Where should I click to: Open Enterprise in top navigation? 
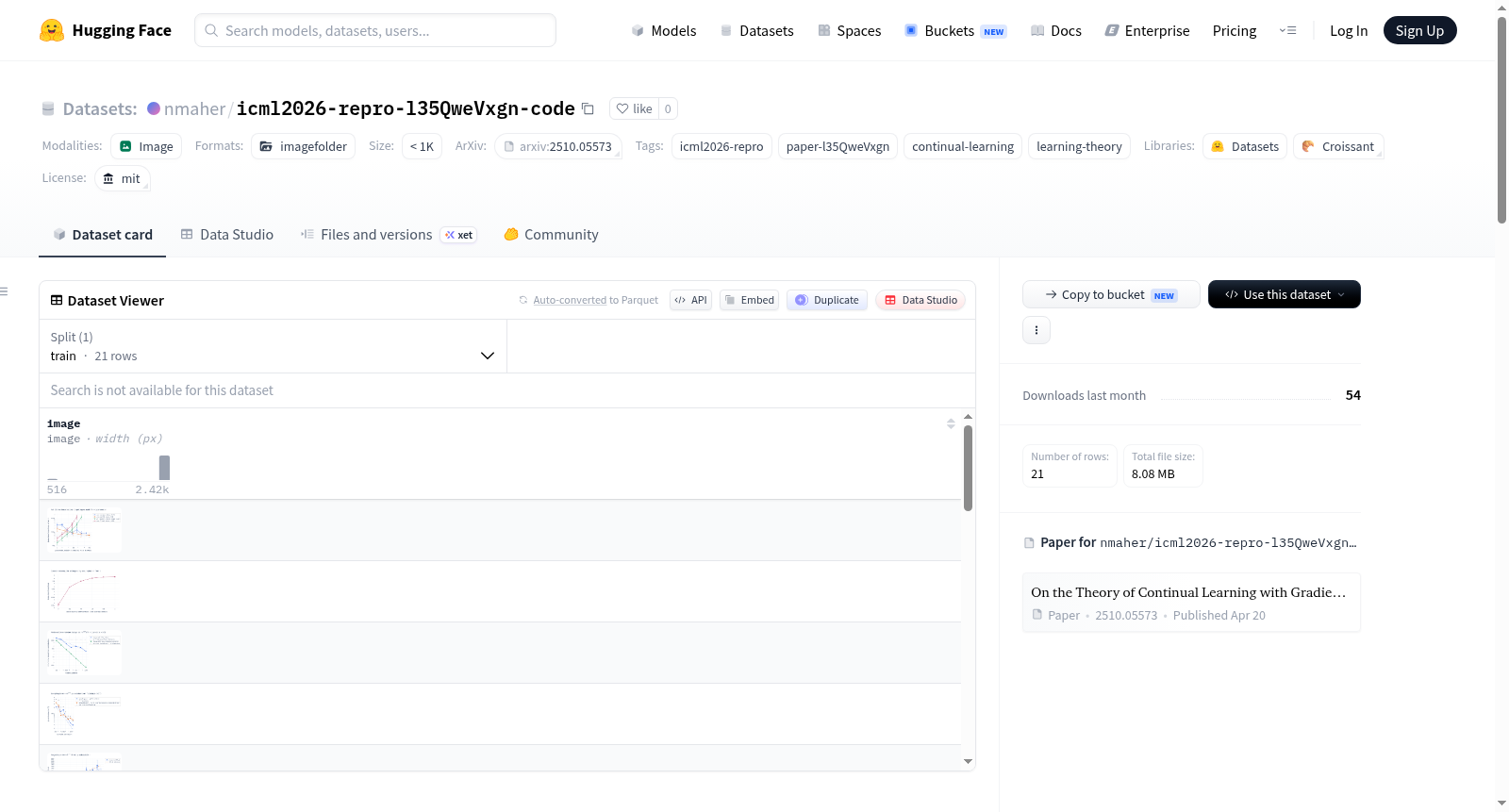(1147, 30)
